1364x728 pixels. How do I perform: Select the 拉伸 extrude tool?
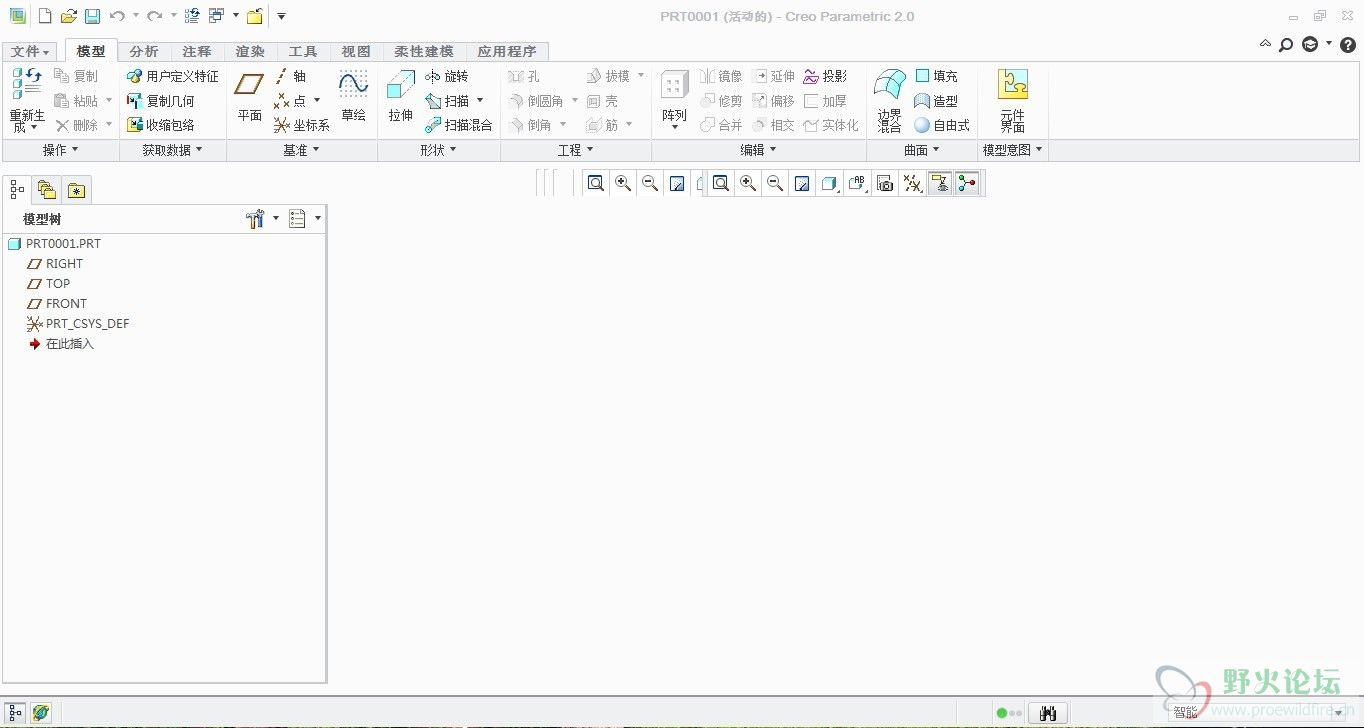pyautogui.click(x=401, y=97)
